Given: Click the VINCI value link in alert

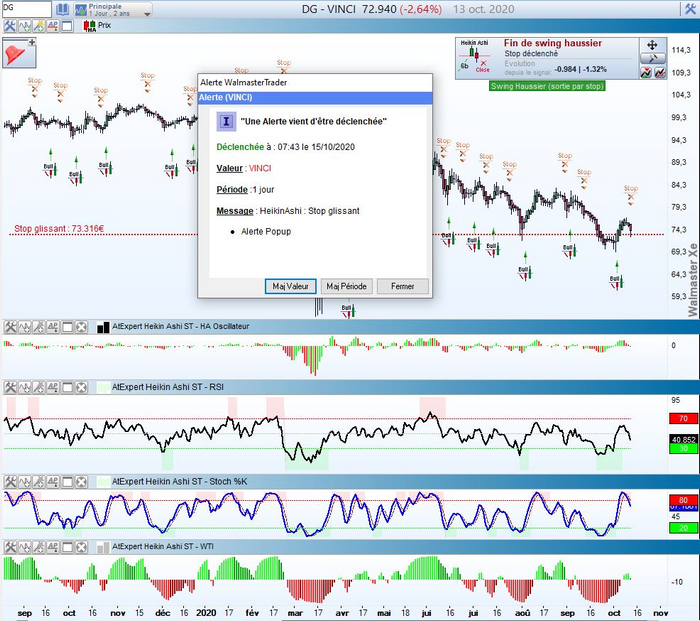Looking at the screenshot, I should (260, 168).
